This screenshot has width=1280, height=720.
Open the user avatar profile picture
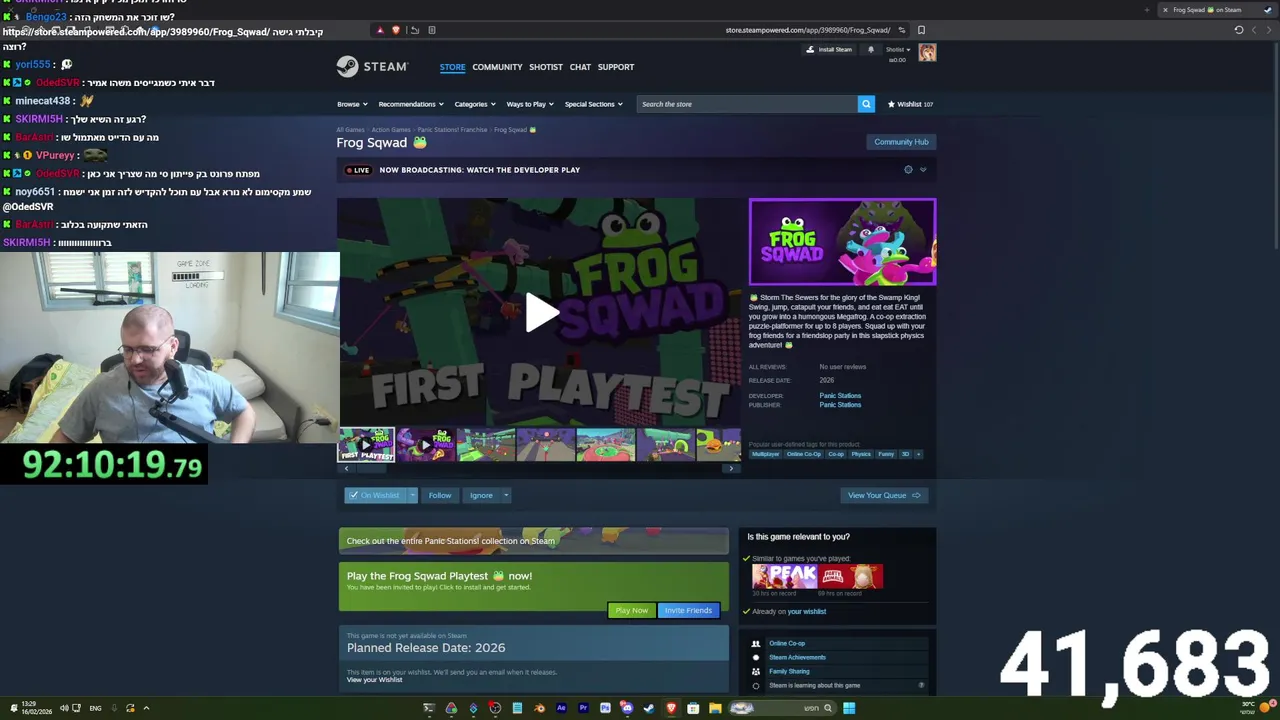pyautogui.click(x=927, y=53)
